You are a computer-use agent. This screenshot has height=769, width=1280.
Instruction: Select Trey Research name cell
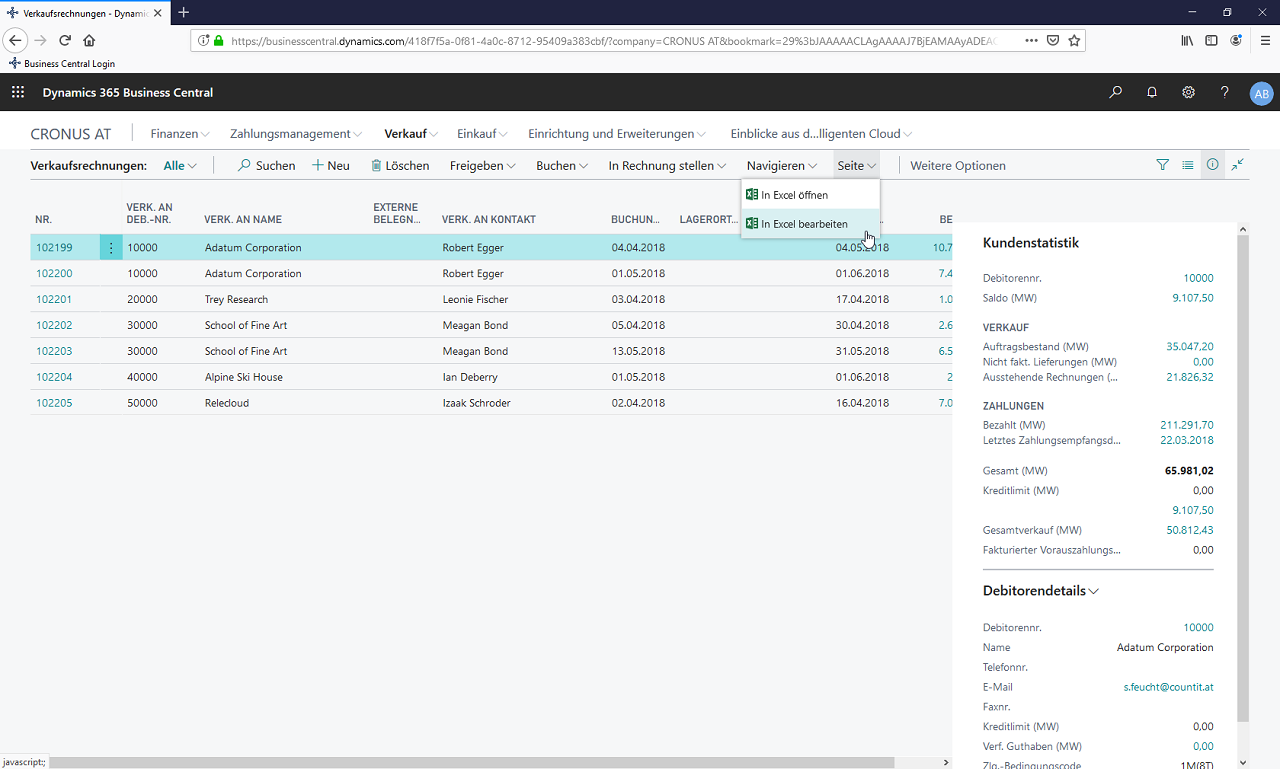coord(236,299)
